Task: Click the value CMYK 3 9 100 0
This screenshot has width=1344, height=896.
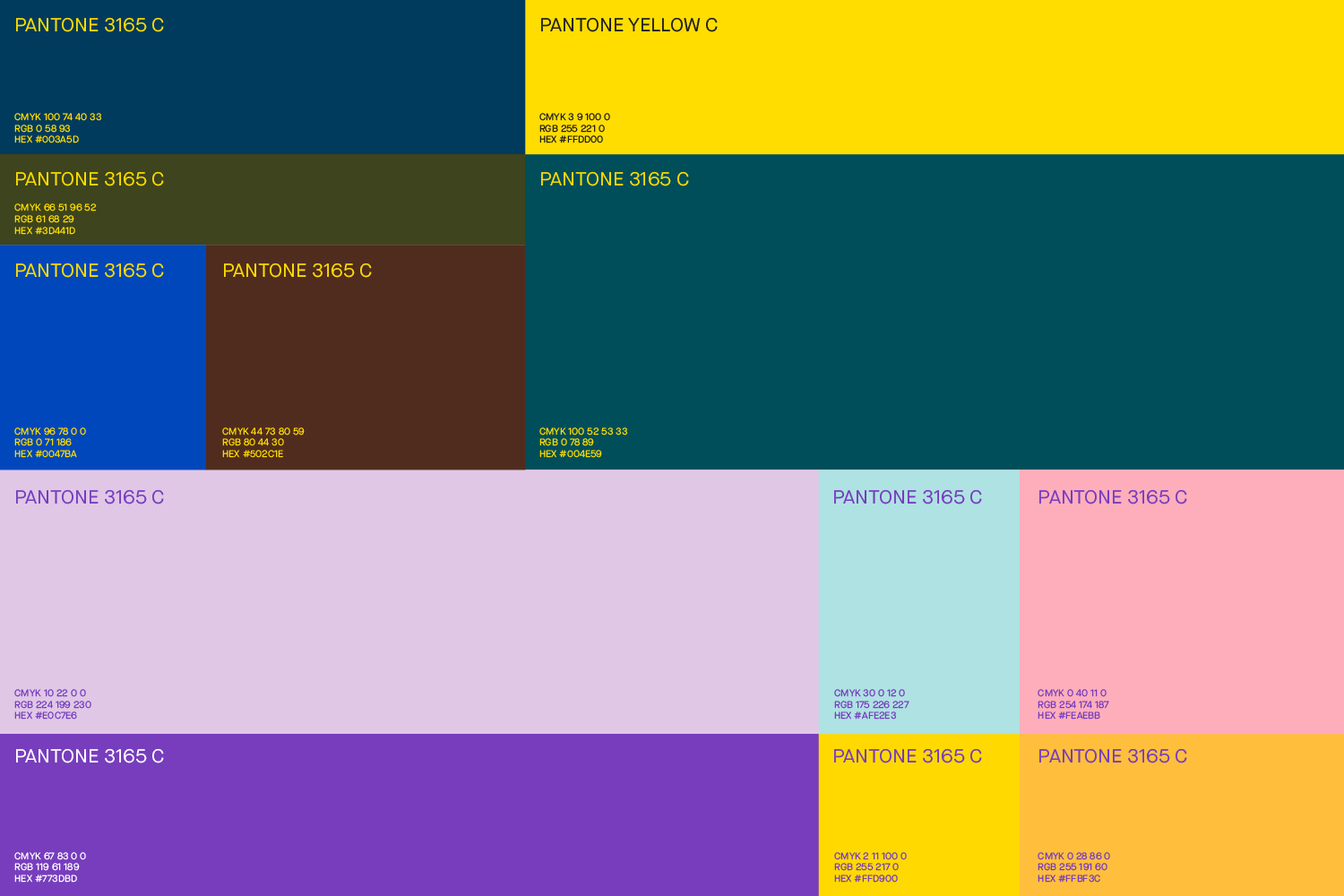Action: [575, 117]
